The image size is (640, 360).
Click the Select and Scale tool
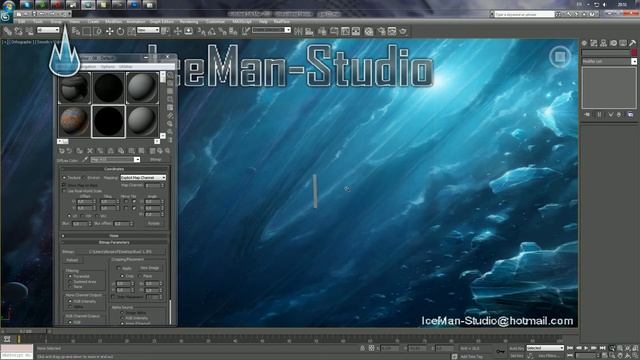point(131,31)
